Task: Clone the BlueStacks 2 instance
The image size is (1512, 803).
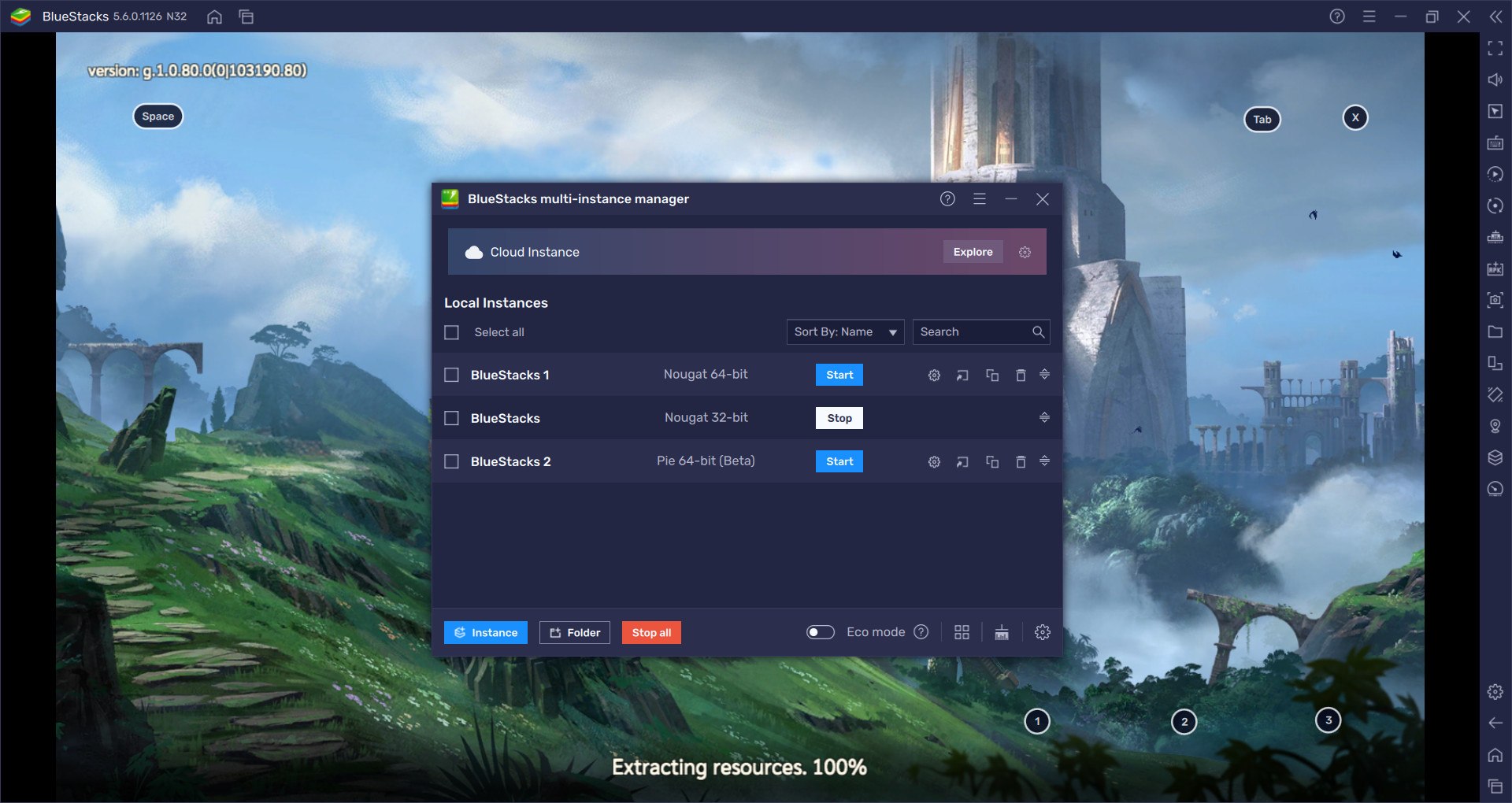Action: pos(992,462)
